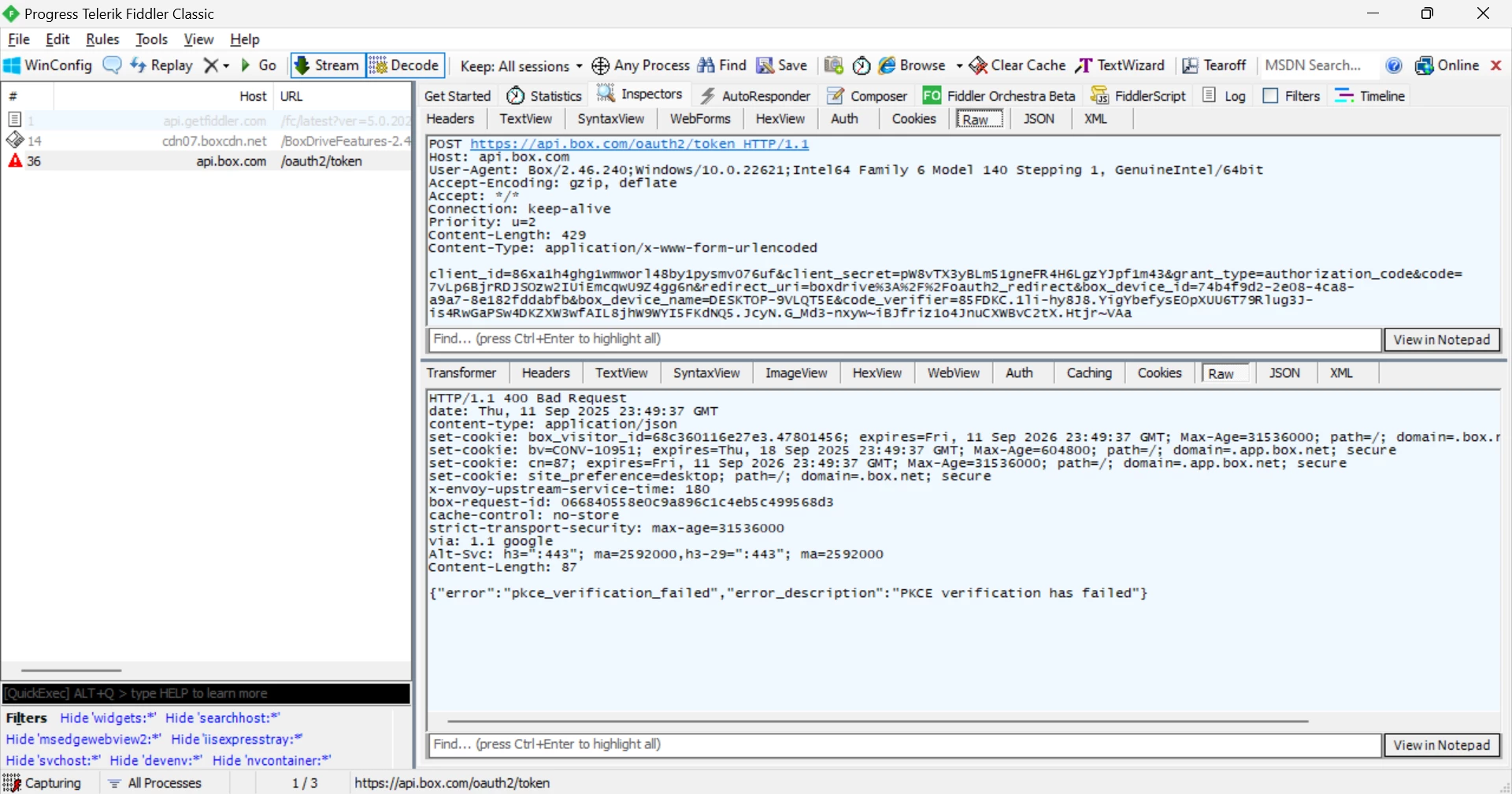This screenshot has width=1512, height=794.
Task: Clear Cache from the toolbar
Action: click(x=1017, y=65)
